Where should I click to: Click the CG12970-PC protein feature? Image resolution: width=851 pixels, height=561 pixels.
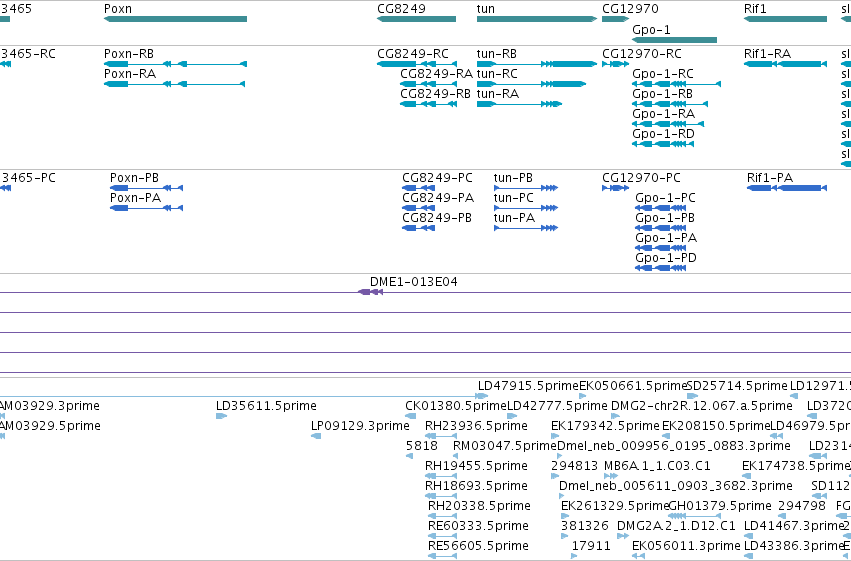615,188
